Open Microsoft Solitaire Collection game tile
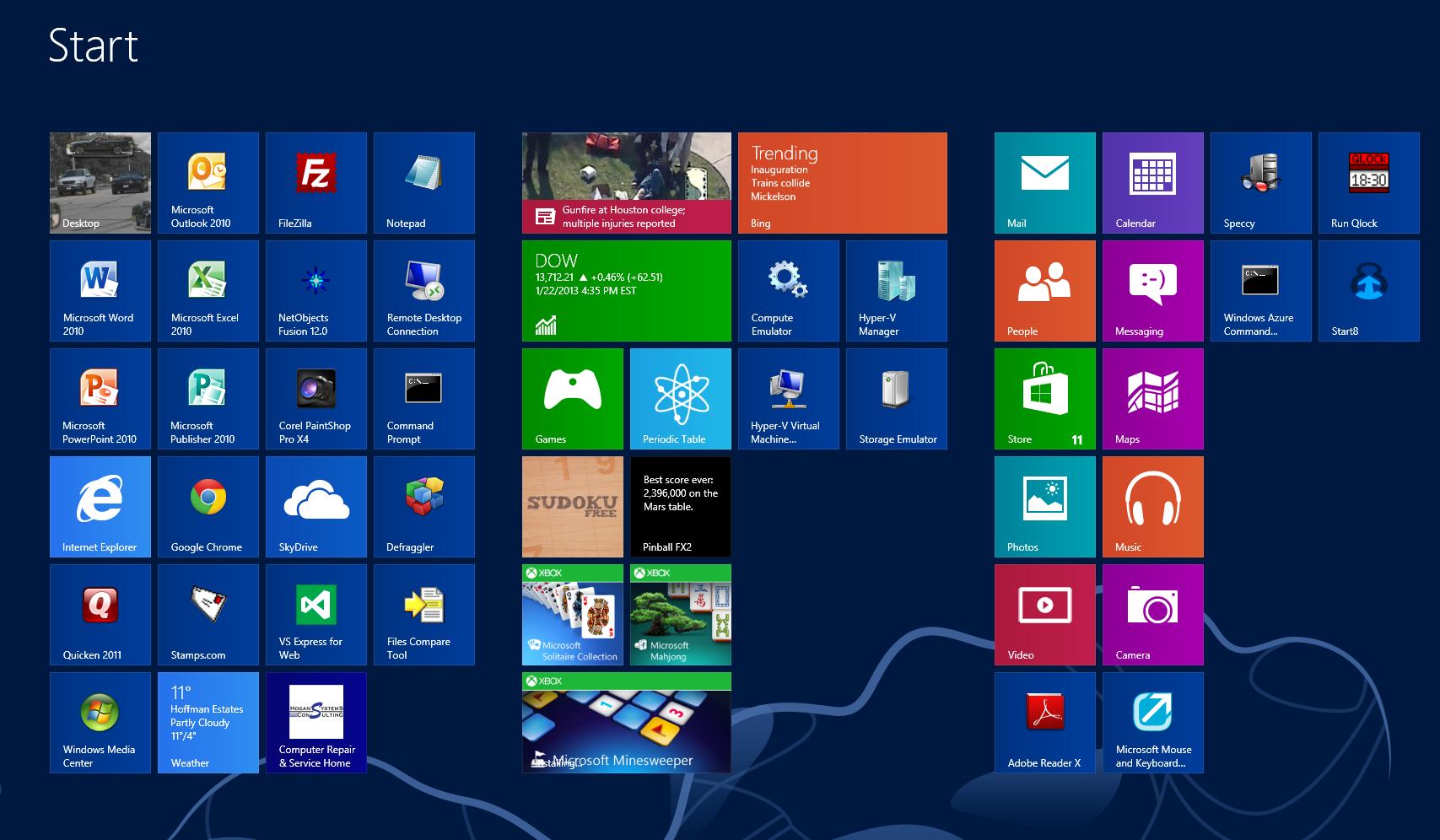Image resolution: width=1440 pixels, height=840 pixels. pos(572,614)
